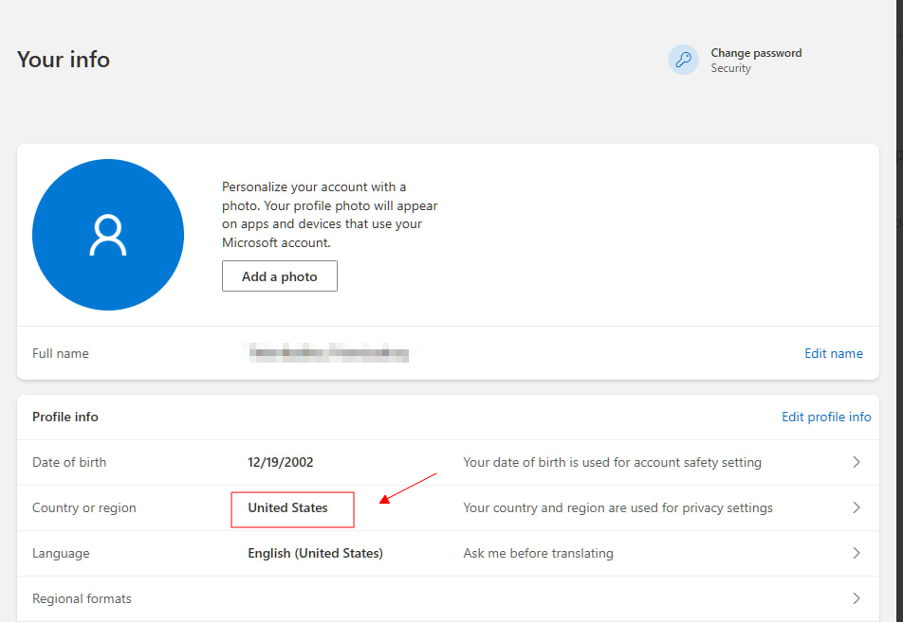The width and height of the screenshot is (904, 622).
Task: Click the Country or region label
Action: pos(84,508)
